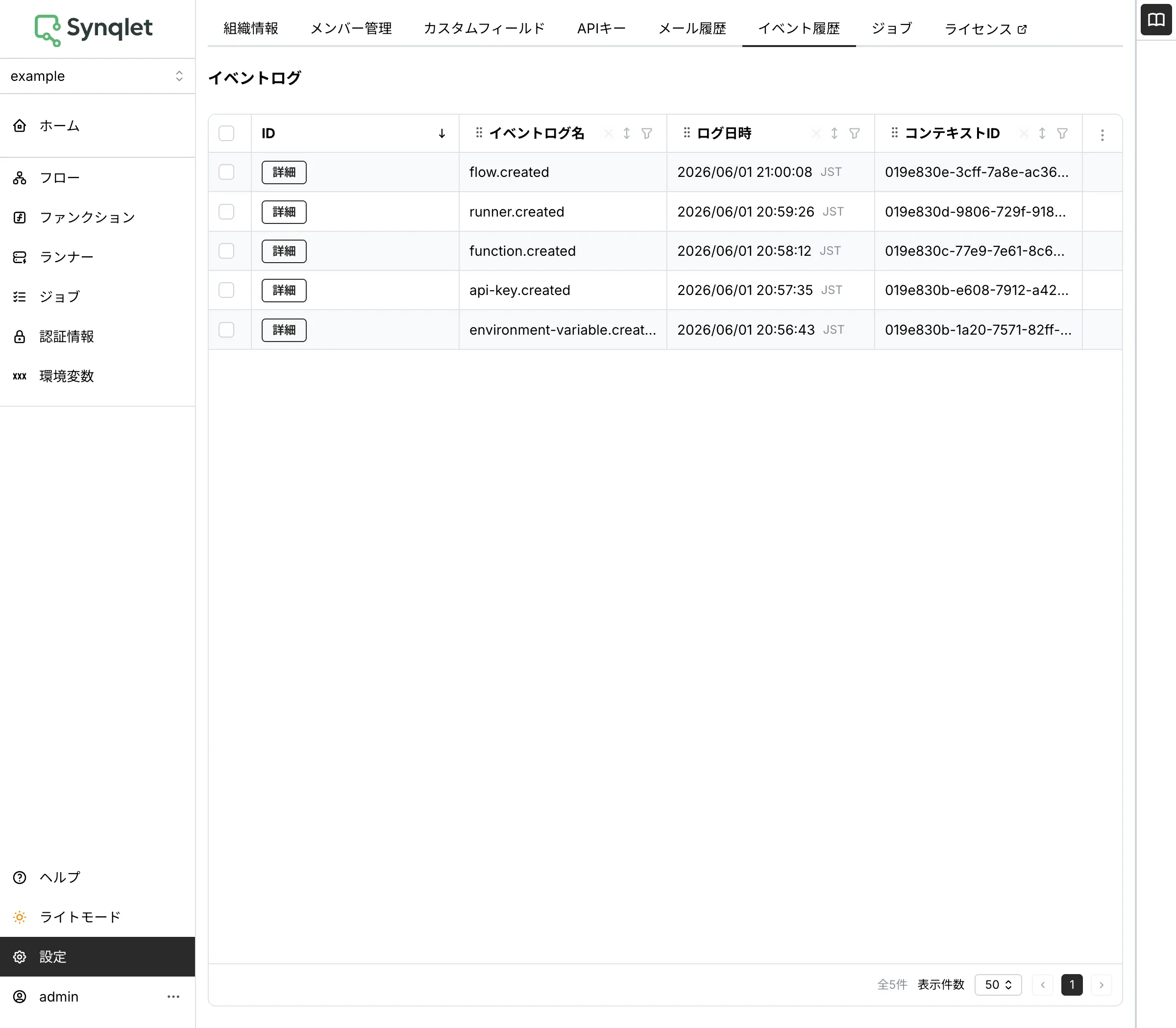The height and width of the screenshot is (1028, 1176).
Task: Open ジョブ in the sidebar
Action: (x=98, y=296)
